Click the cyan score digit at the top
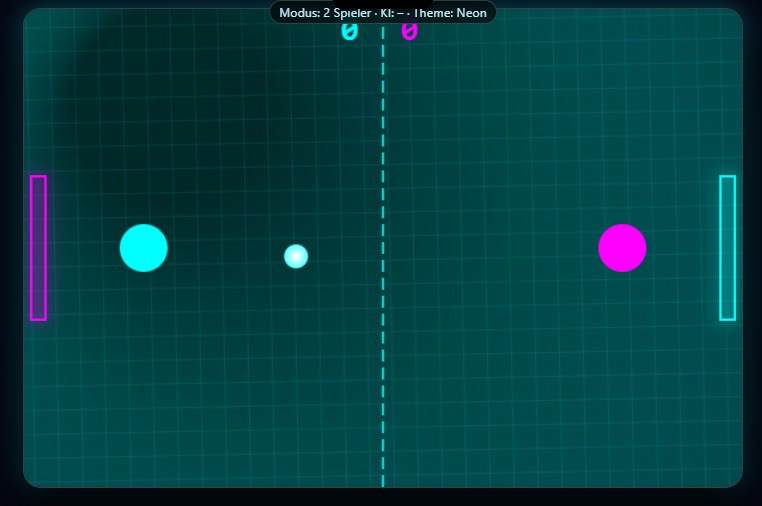Viewport: 762px width, 506px height. [349, 32]
